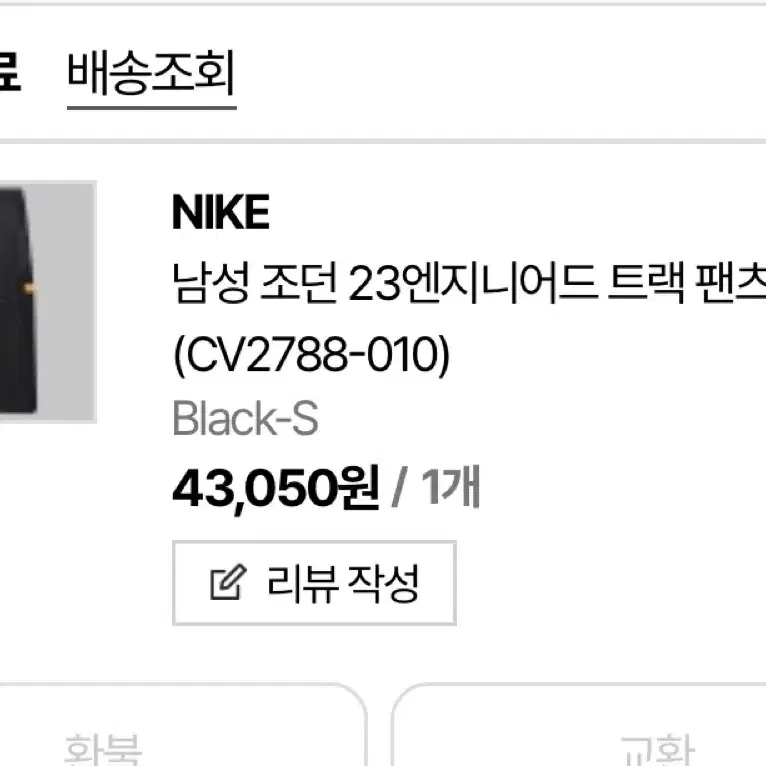Click the Black-S option text
This screenshot has width=766, height=766.
tap(245, 418)
